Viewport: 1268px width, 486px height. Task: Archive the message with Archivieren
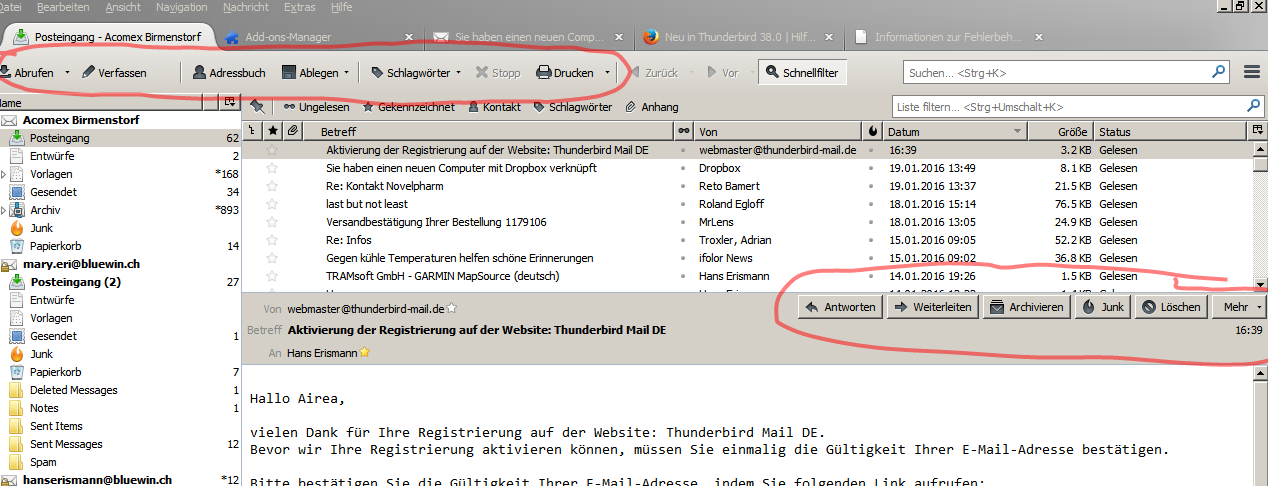pos(1026,307)
